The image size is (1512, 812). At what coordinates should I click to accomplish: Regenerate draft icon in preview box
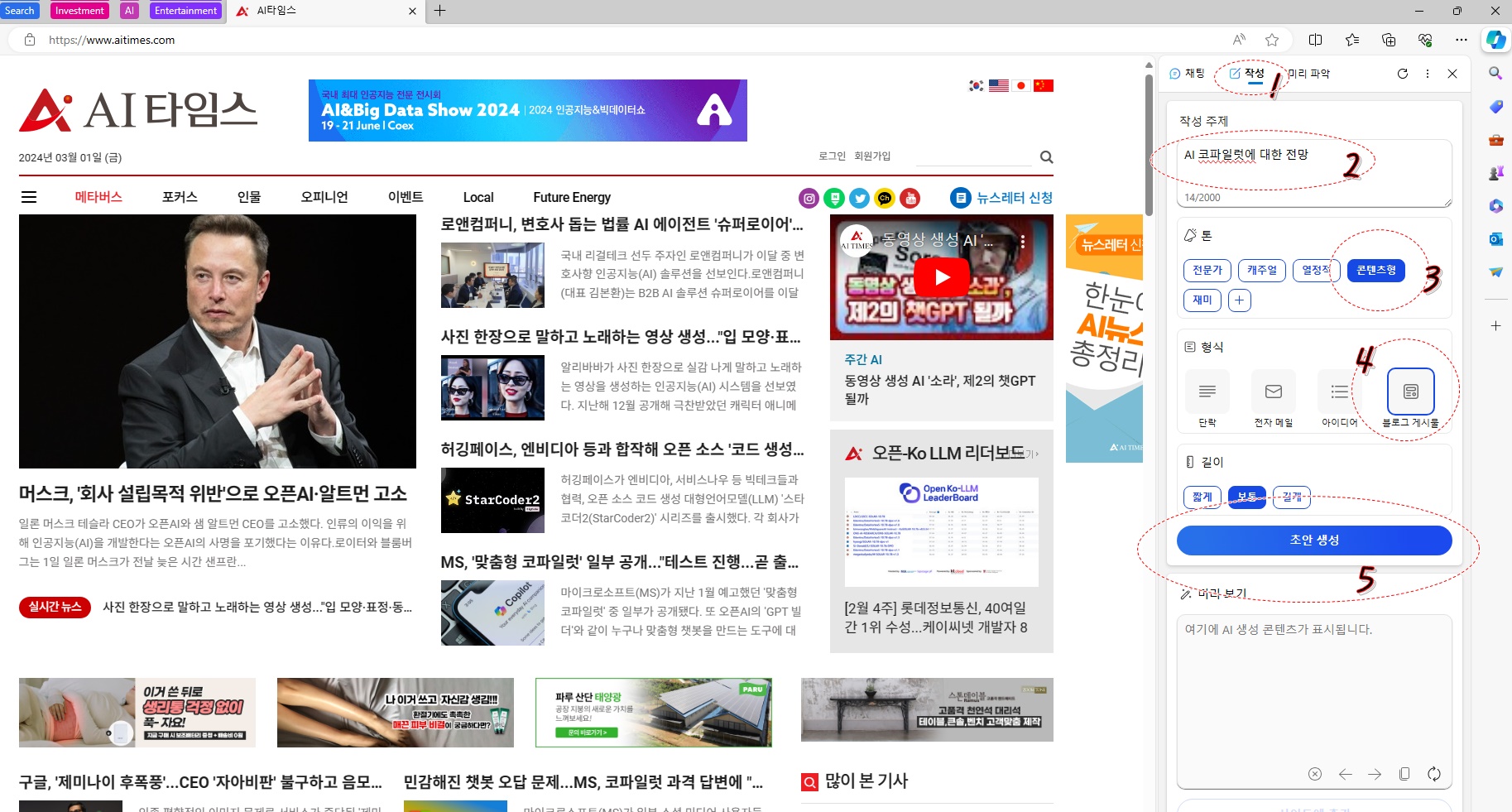[x=1434, y=774]
